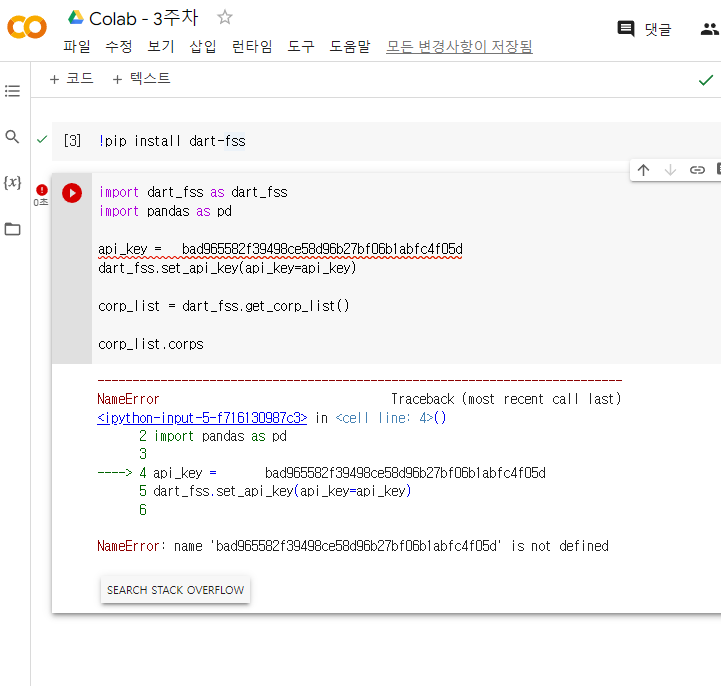Image resolution: width=721 pixels, height=686 pixels.
Task: Open the Colab home logo
Action: 27,27
